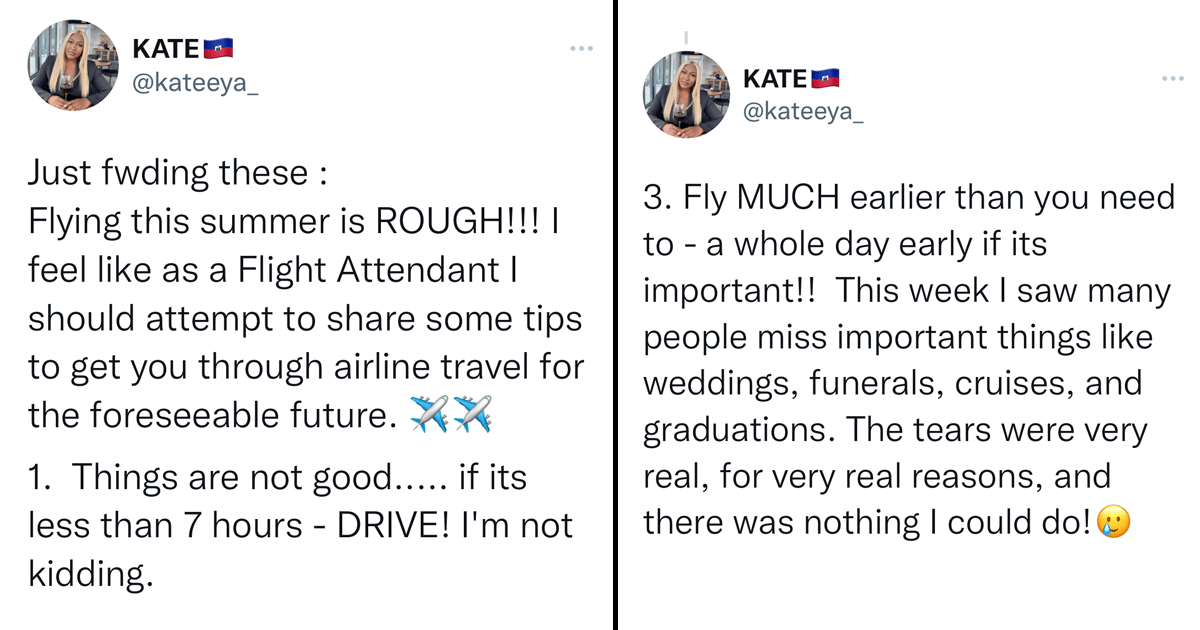Click the word "MUCH" in tip 3
The height and width of the screenshot is (630, 1200).
pos(787,198)
